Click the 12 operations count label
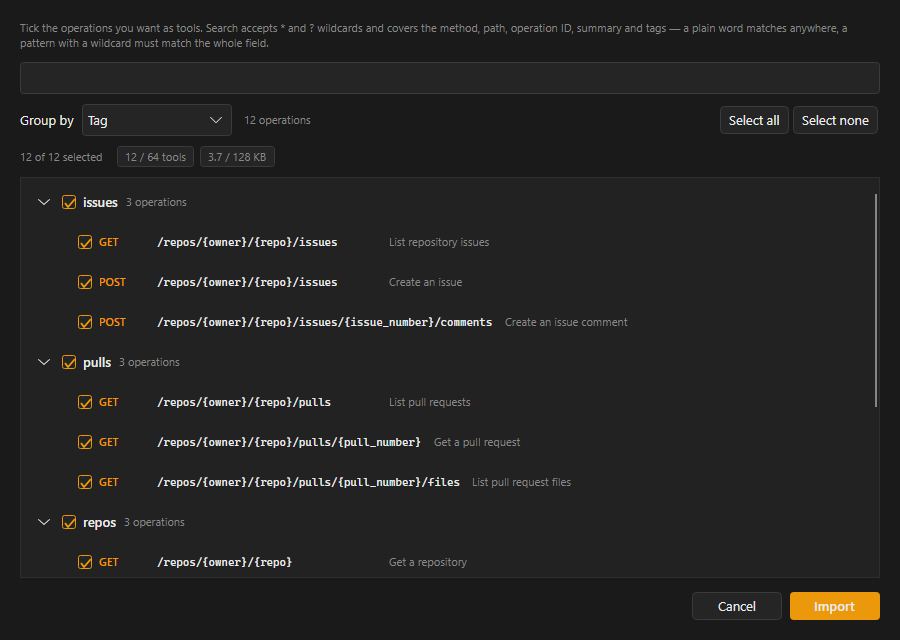Viewport: 900px width, 640px height. 277,120
